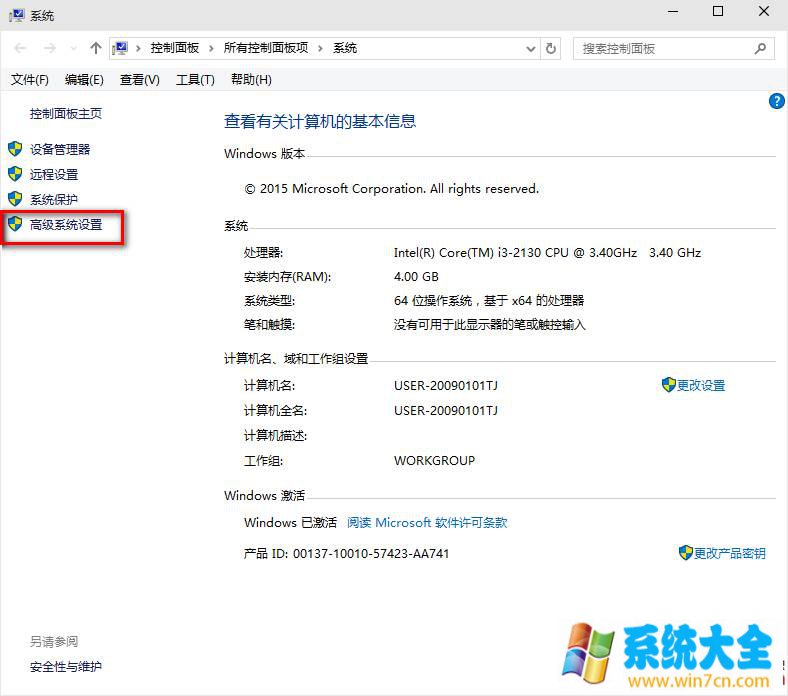Click 更改设置 link for computer name
The height and width of the screenshot is (696, 788).
coord(701,385)
